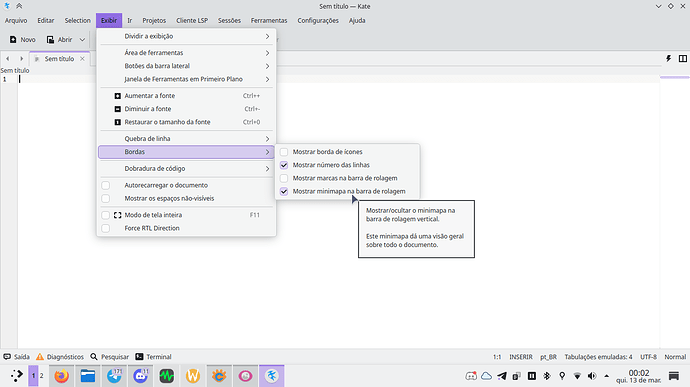The width and height of the screenshot is (690, 387).
Task: Expand Dividir a exibição submenu
Action: 186,36
